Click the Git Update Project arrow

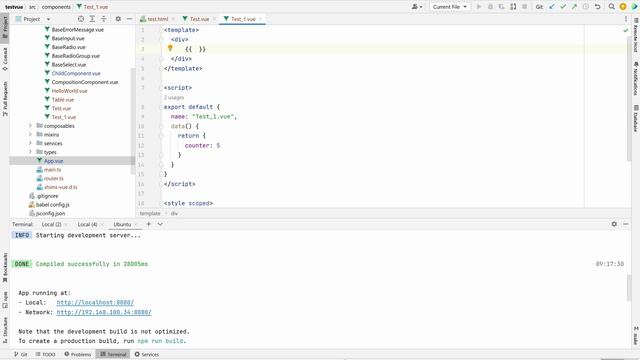552,7
